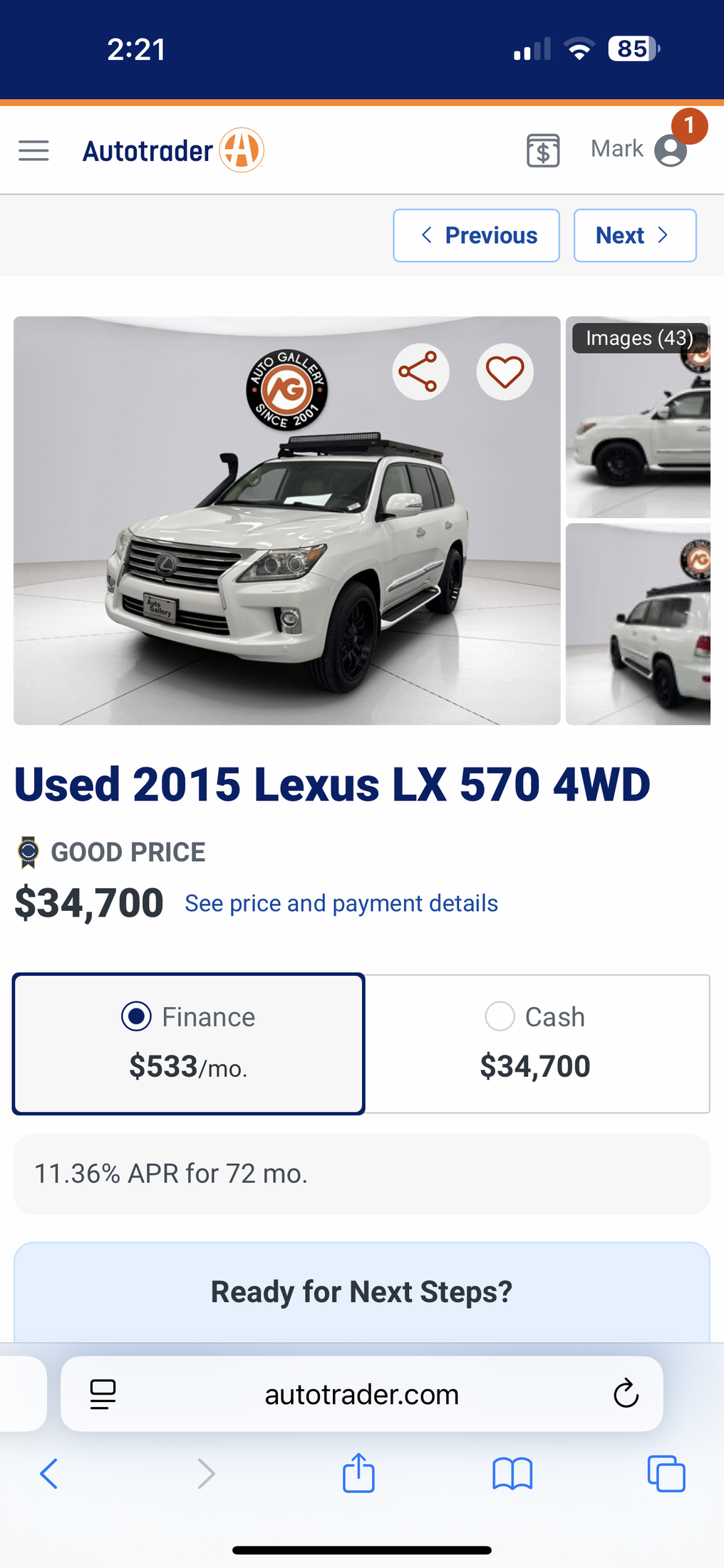Navigate back with Safari back arrow
Screen dimensions: 724x1568
click(x=48, y=1473)
